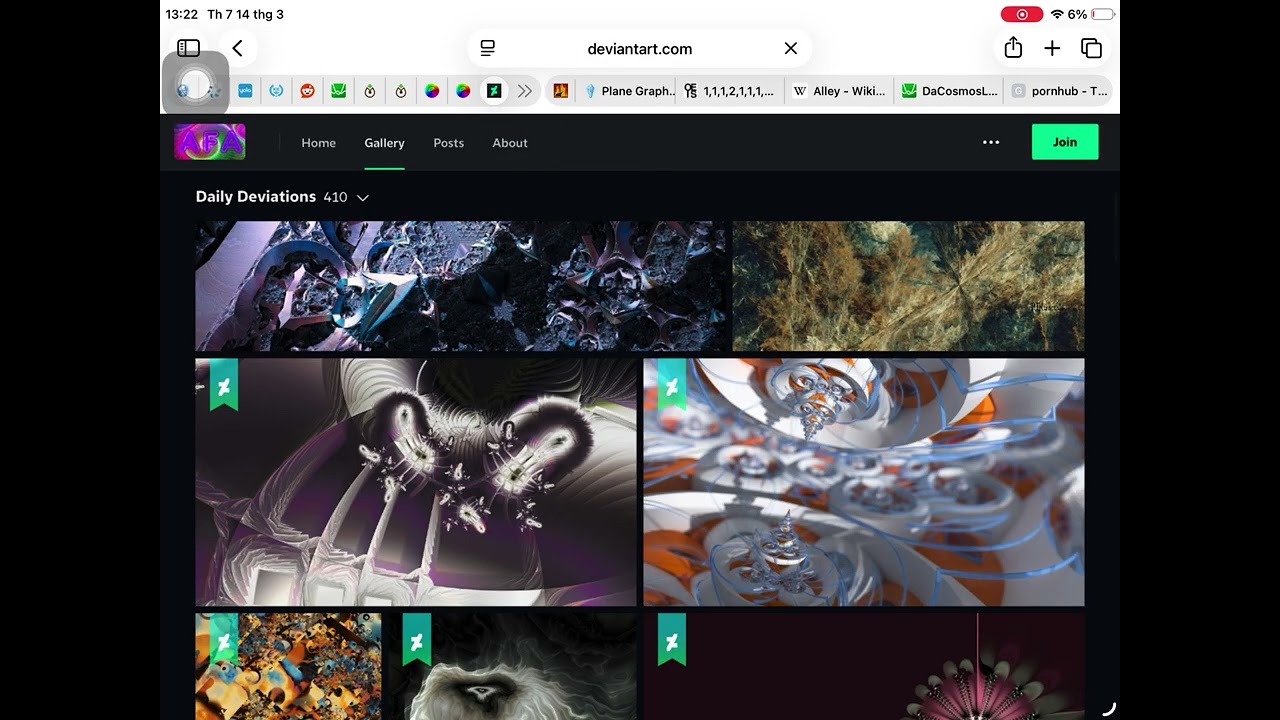The image size is (1280, 720).
Task: Open the orange-icon tab before Plane Graph
Action: 561,91
